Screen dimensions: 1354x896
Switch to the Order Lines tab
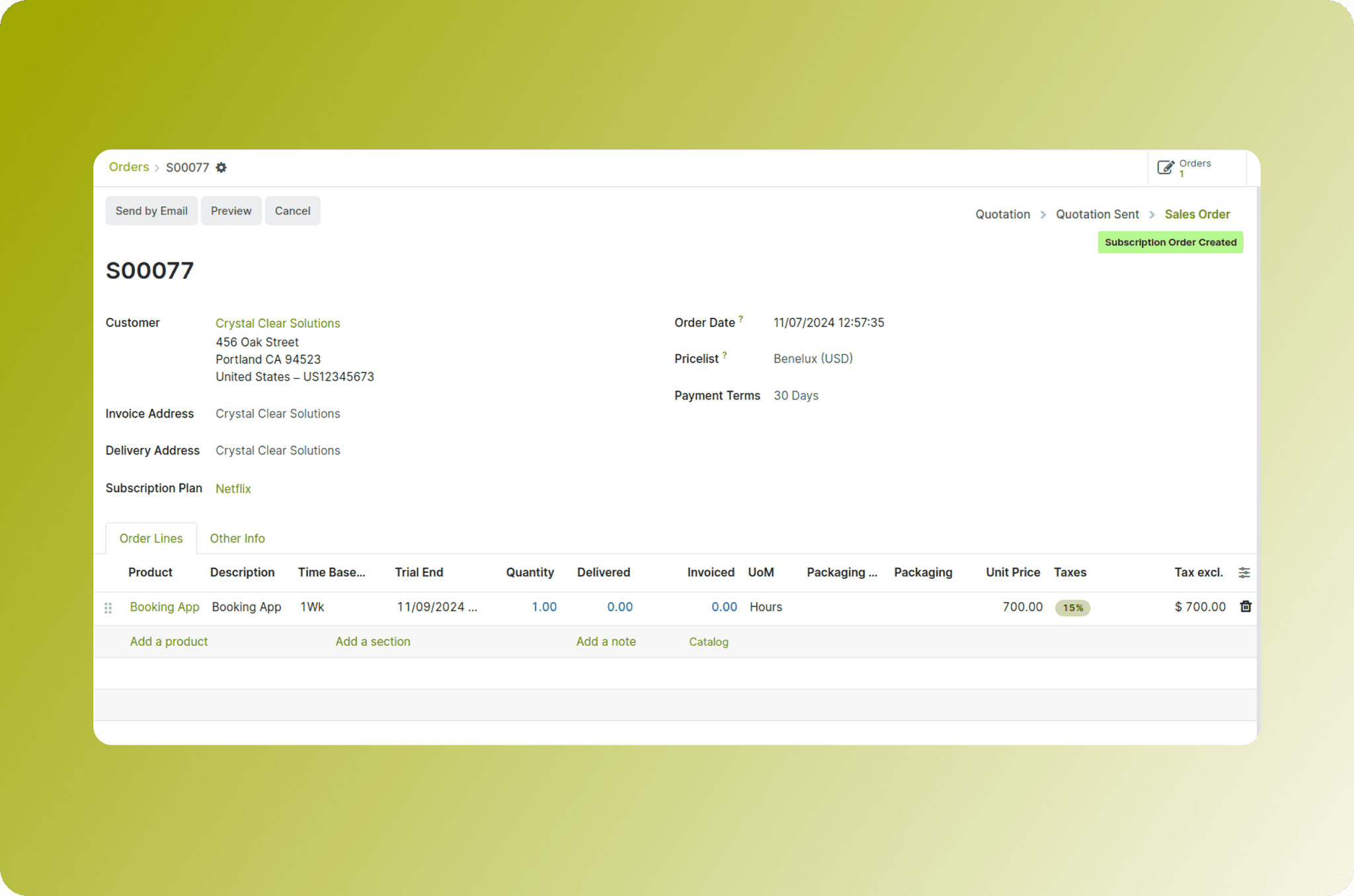coord(151,539)
